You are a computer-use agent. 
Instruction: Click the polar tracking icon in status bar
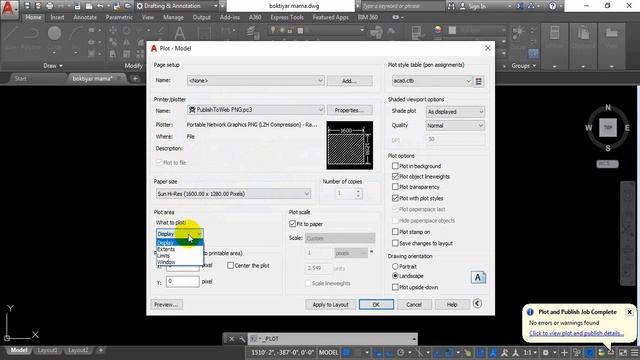(401, 352)
